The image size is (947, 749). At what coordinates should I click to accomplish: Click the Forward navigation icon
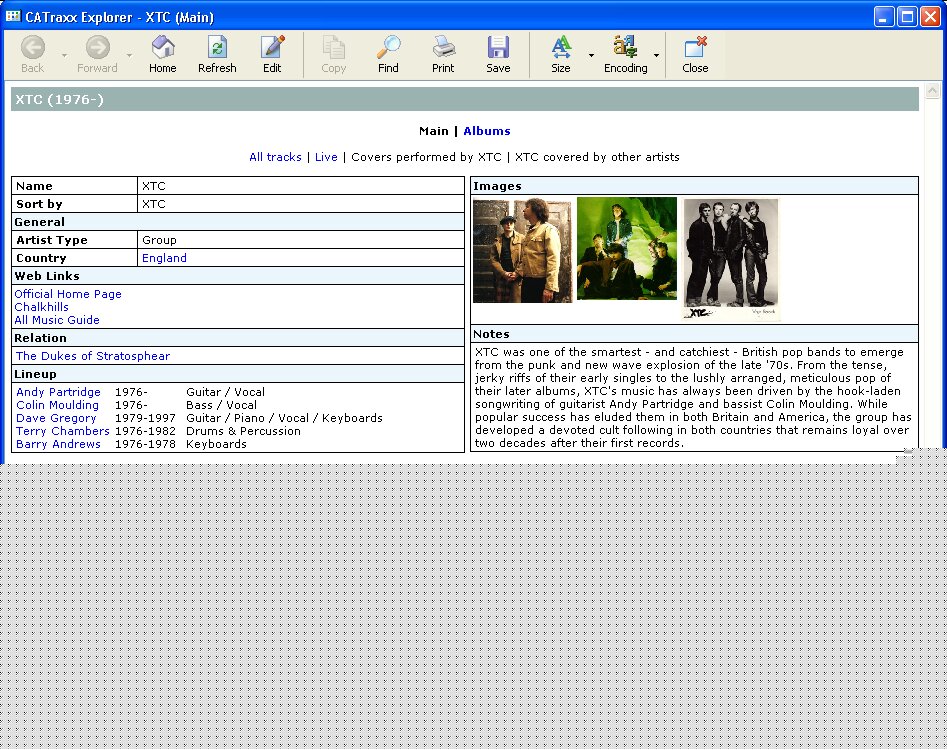[x=97, y=48]
